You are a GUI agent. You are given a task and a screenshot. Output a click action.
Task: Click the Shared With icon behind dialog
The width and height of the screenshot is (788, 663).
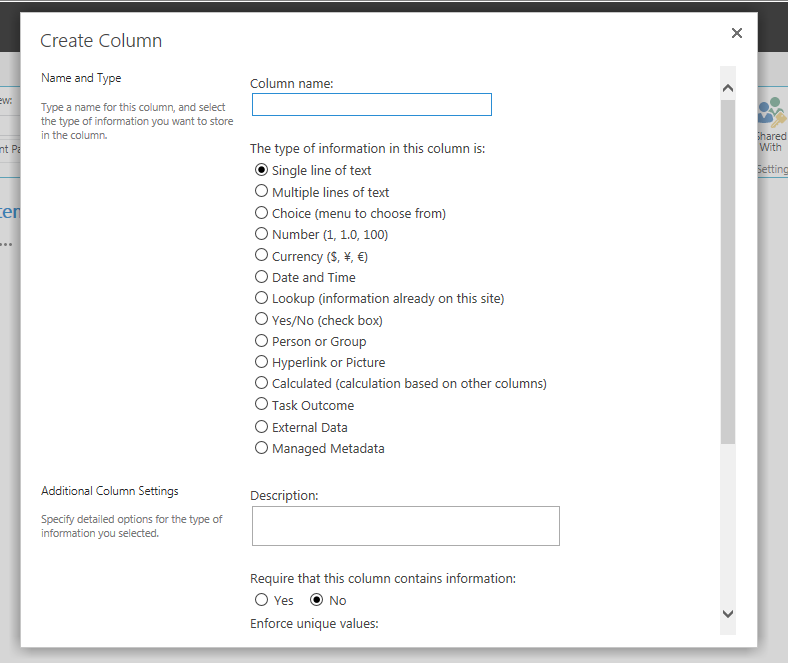tap(771, 112)
